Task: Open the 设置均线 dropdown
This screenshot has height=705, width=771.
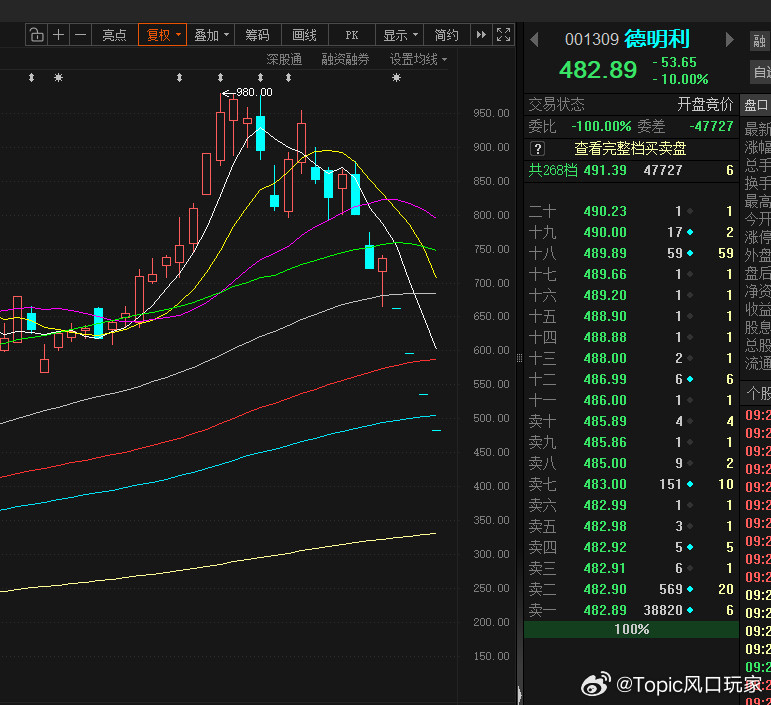Action: [x=418, y=59]
